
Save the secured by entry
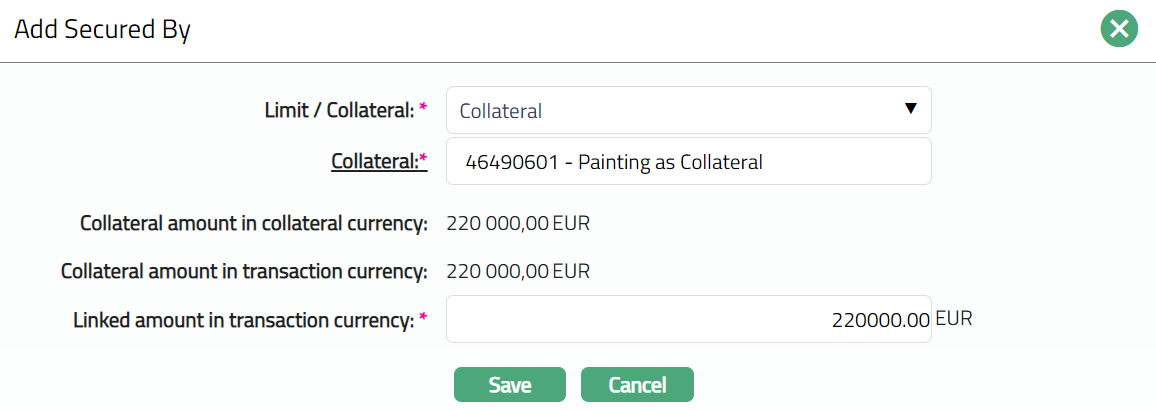(510, 385)
